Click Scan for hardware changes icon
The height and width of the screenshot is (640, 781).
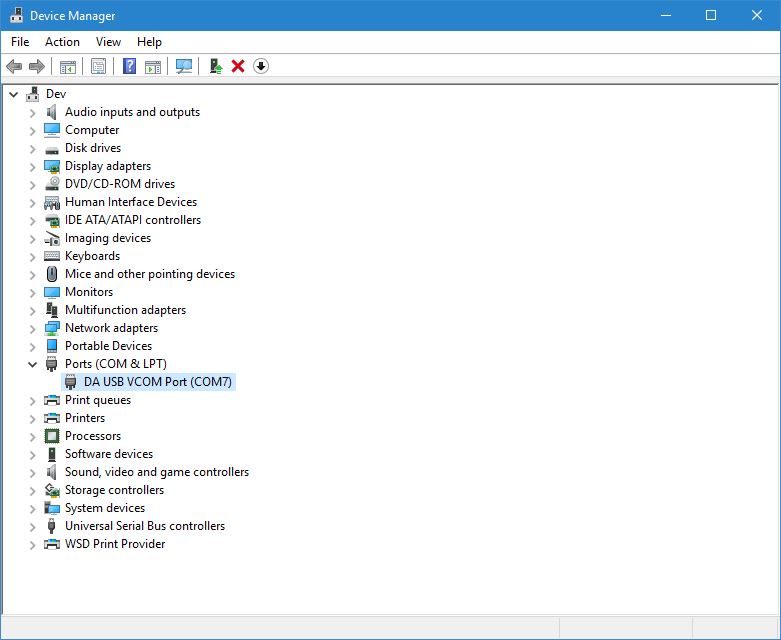point(184,66)
